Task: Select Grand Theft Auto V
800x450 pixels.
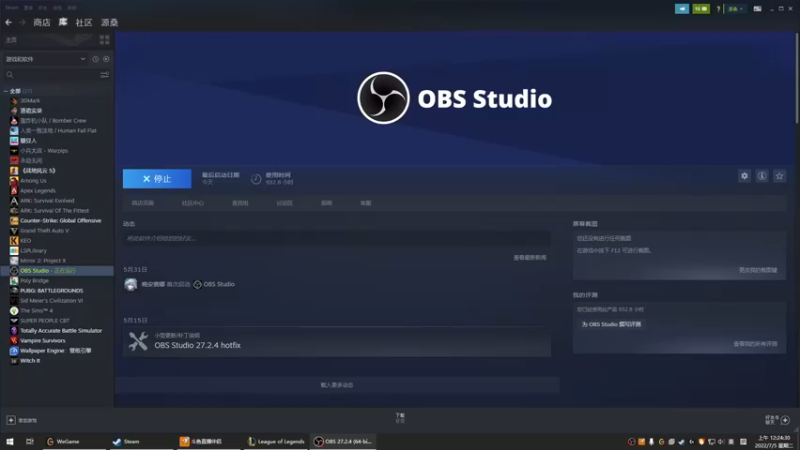Action: 44,231
